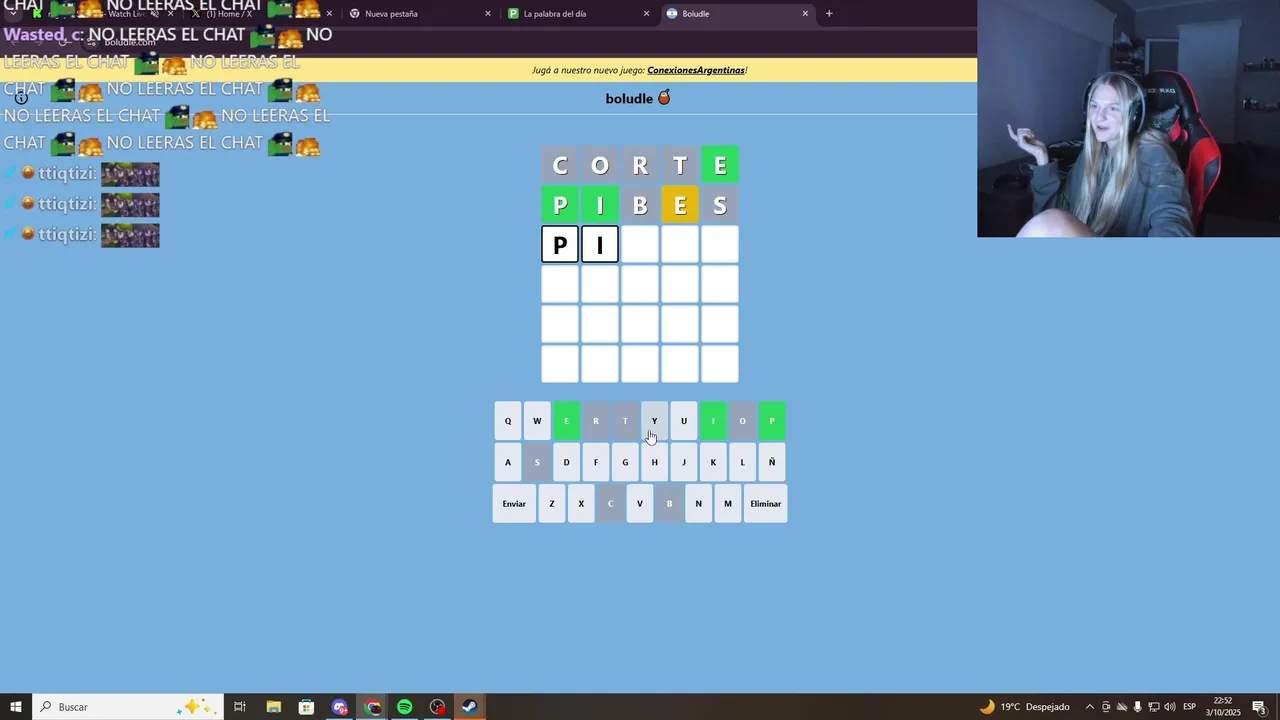The height and width of the screenshot is (720, 1280).
Task: Open Microsoft Store from the taskbar
Action: coord(306,707)
